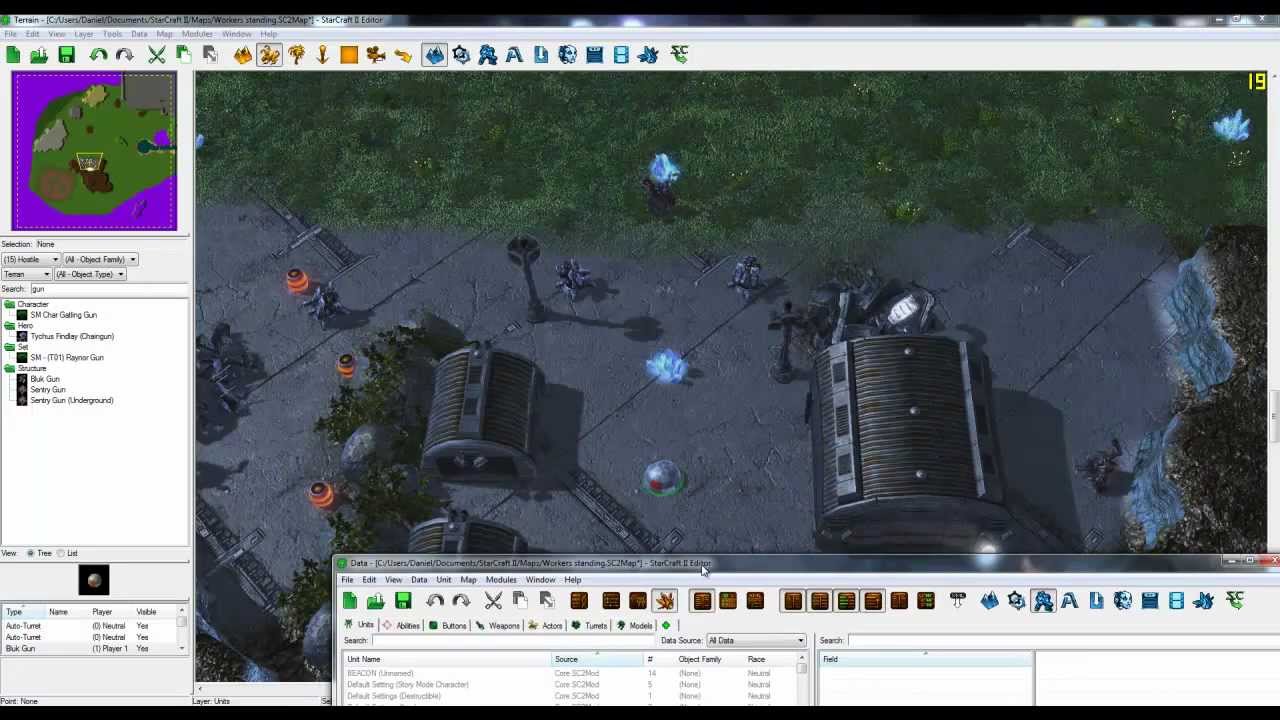The width and height of the screenshot is (1280, 720).
Task: Select the Regions orange square layer icon
Action: 349,55
